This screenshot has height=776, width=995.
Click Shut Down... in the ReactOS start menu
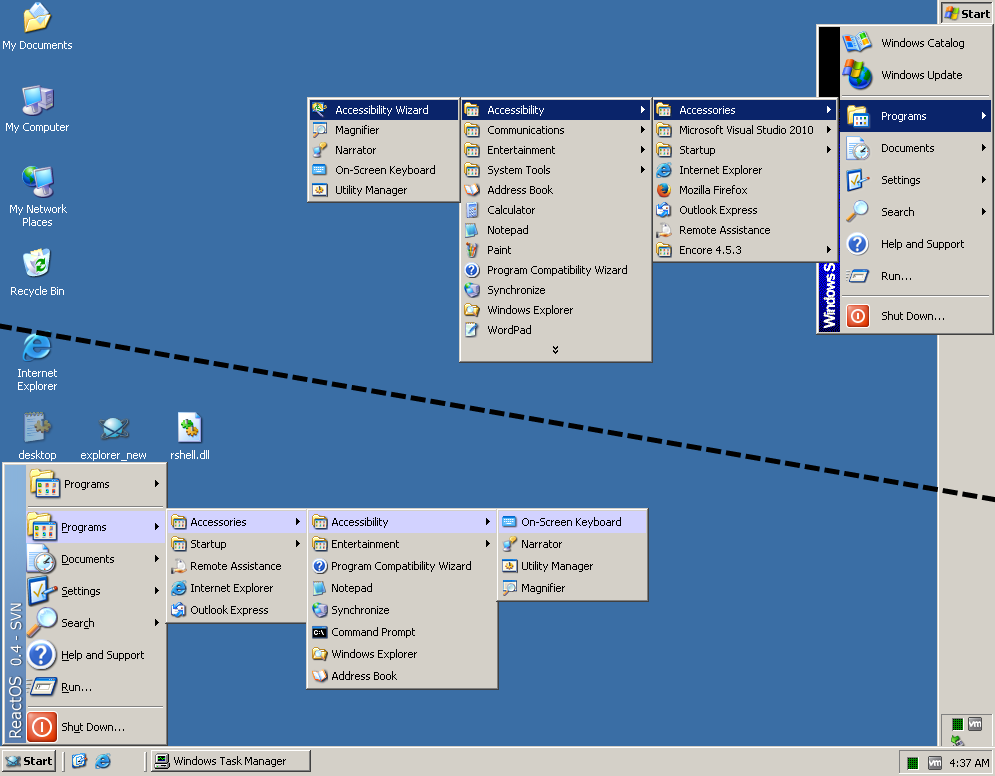[95, 727]
